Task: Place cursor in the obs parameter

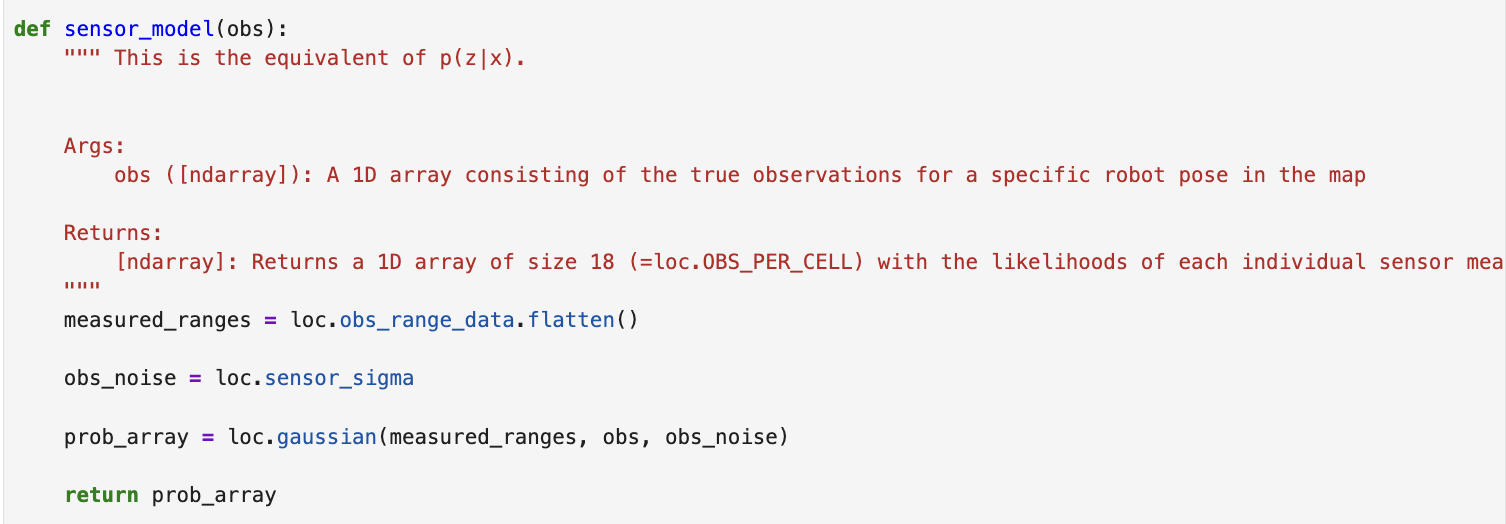Action: click(x=239, y=29)
